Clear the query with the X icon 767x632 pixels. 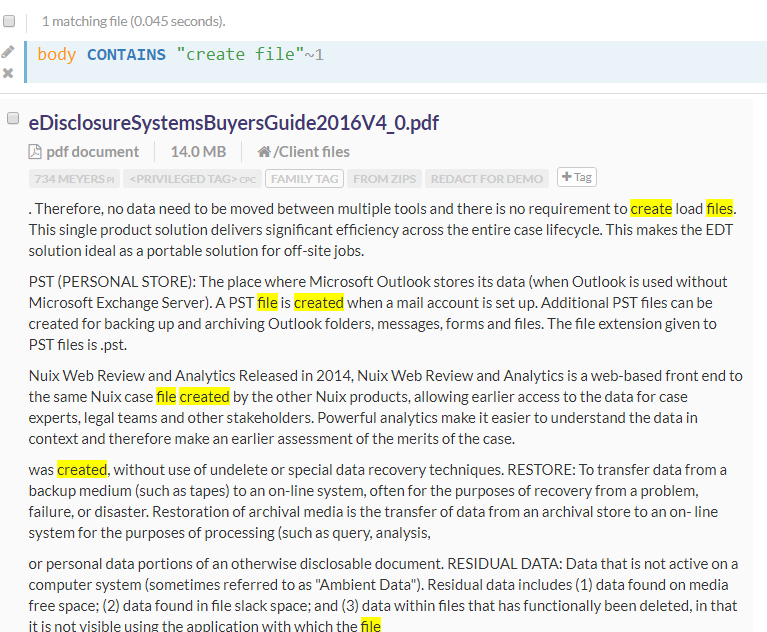(8, 73)
